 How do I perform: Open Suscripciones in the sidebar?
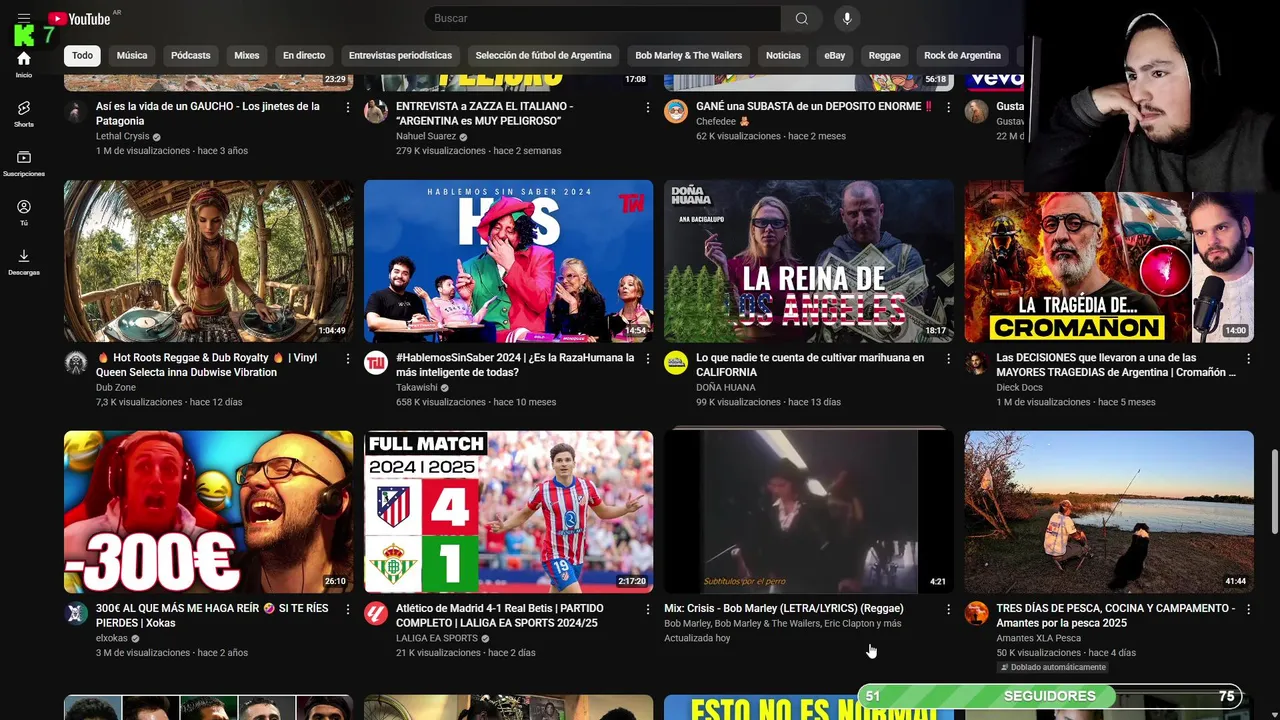tap(24, 164)
